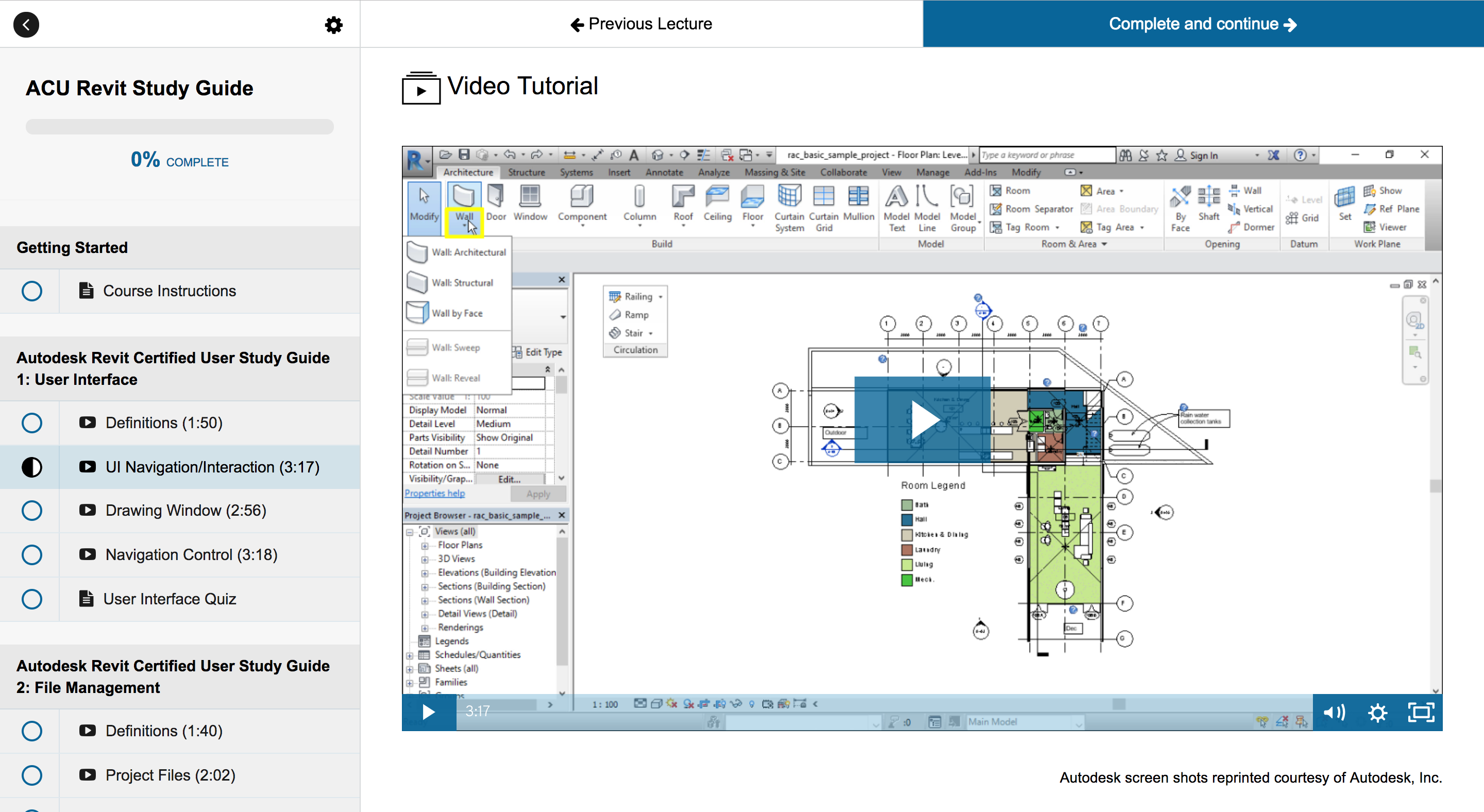Toggle the Definitions (1:50) completion circle
The height and width of the screenshot is (812, 1484).
[x=31, y=422]
